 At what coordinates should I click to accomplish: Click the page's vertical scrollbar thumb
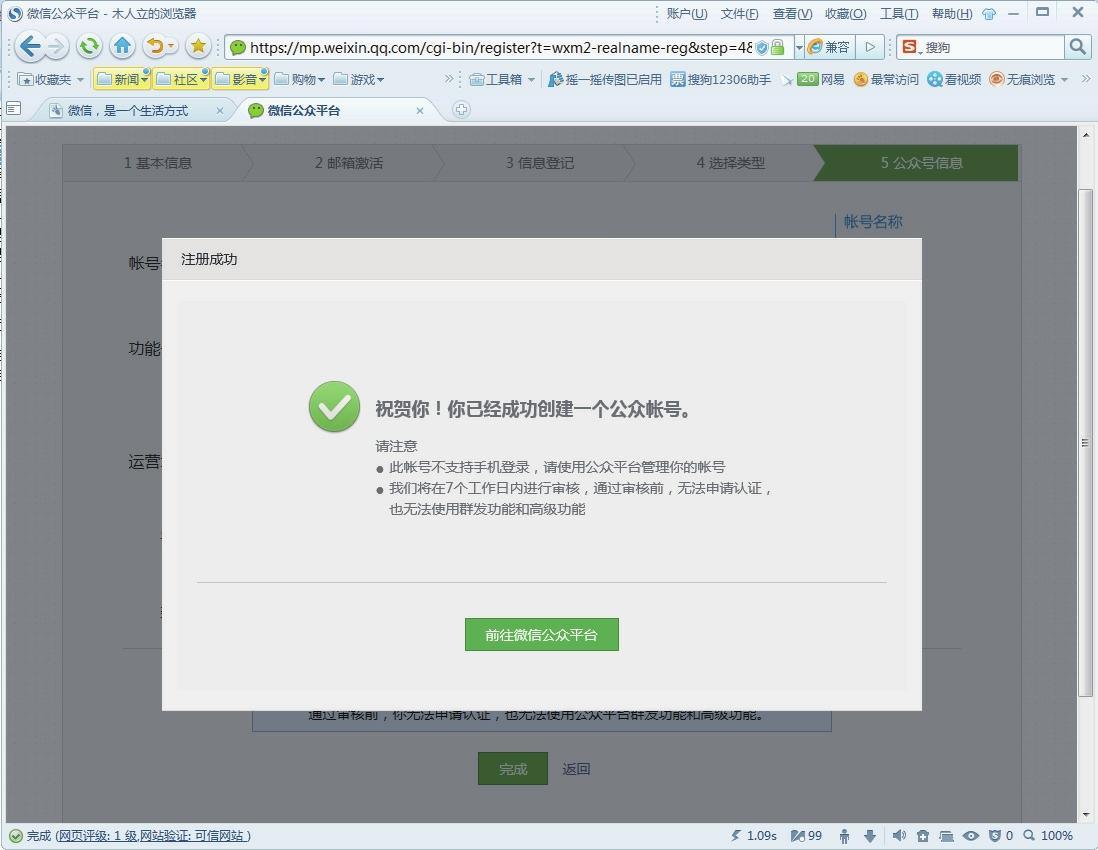coord(1085,443)
